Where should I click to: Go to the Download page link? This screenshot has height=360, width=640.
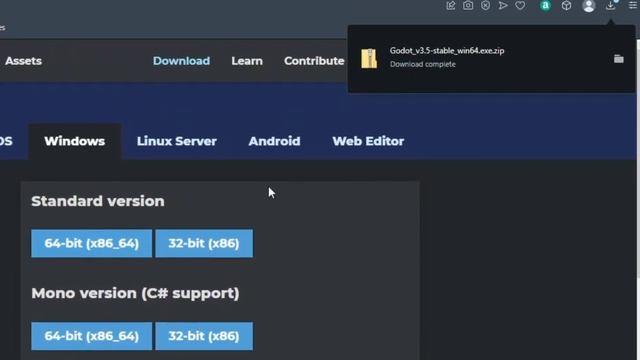181,61
